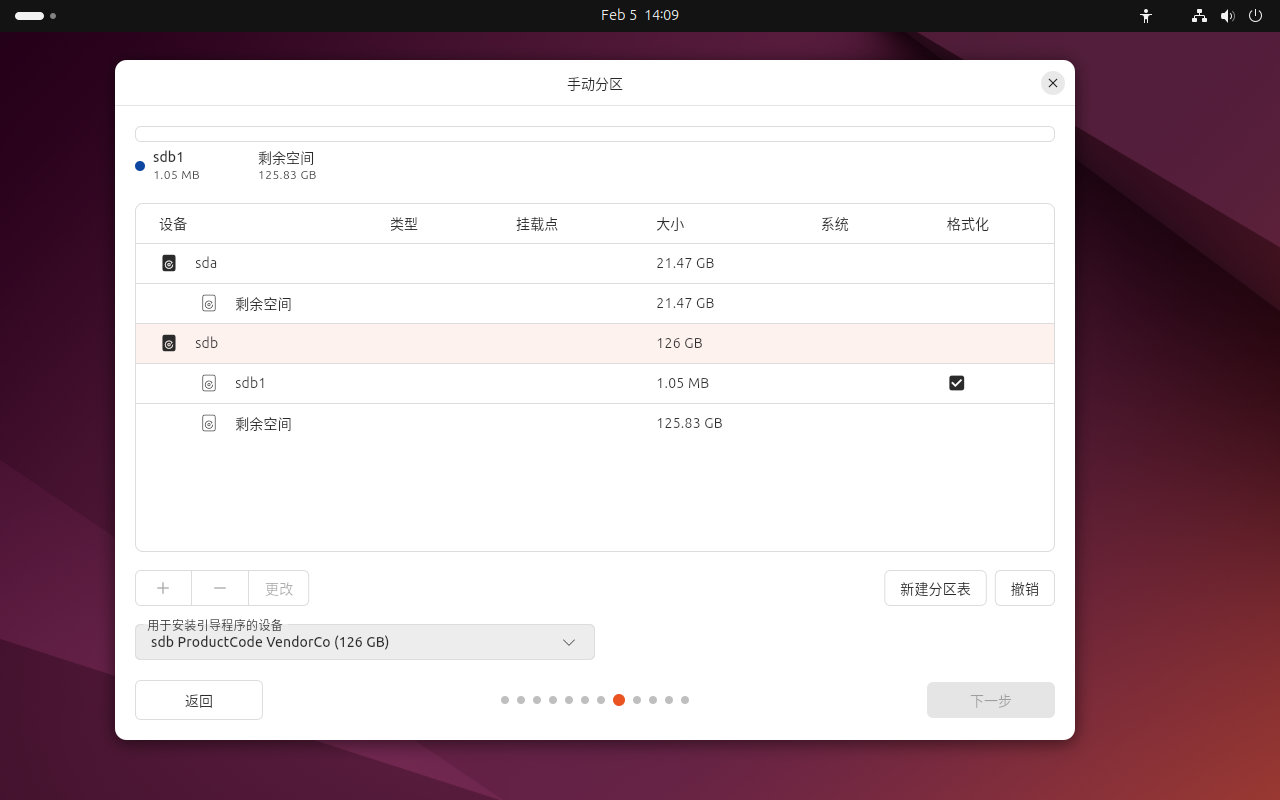Click the partition icon of 125.83 GB free space

209,423
